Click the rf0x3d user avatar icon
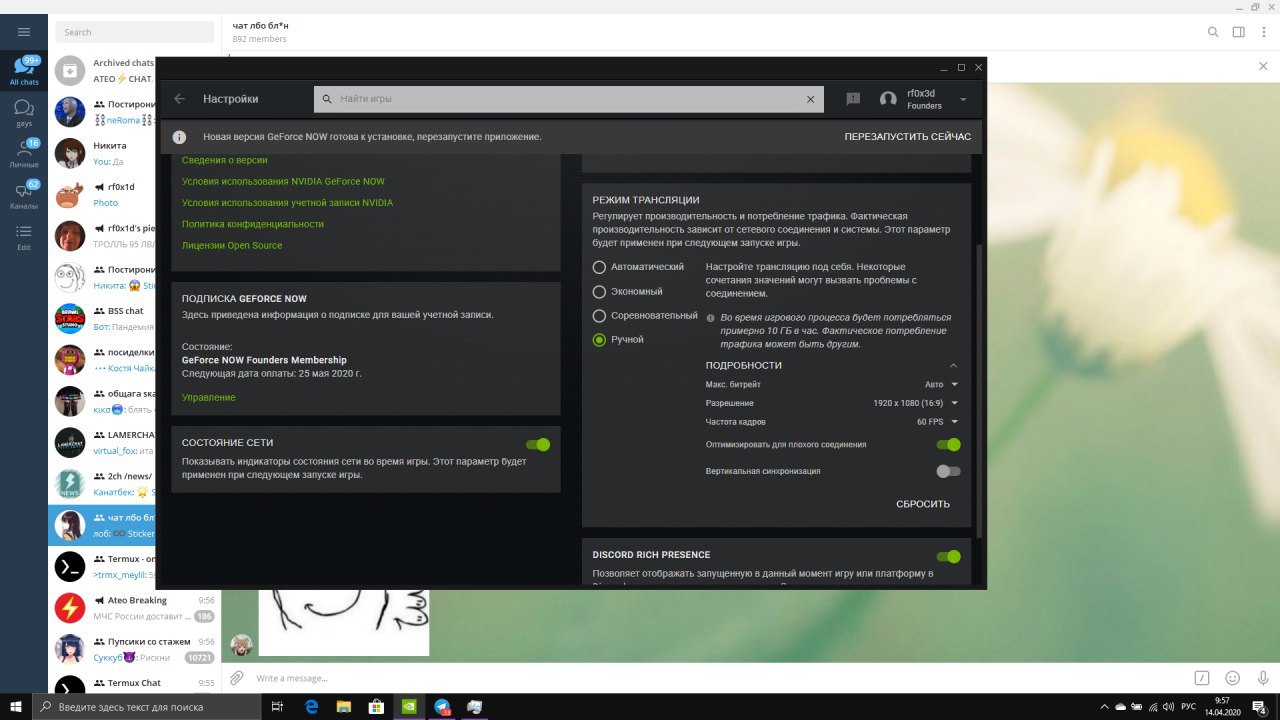This screenshot has width=1280, height=720. pos(888,99)
